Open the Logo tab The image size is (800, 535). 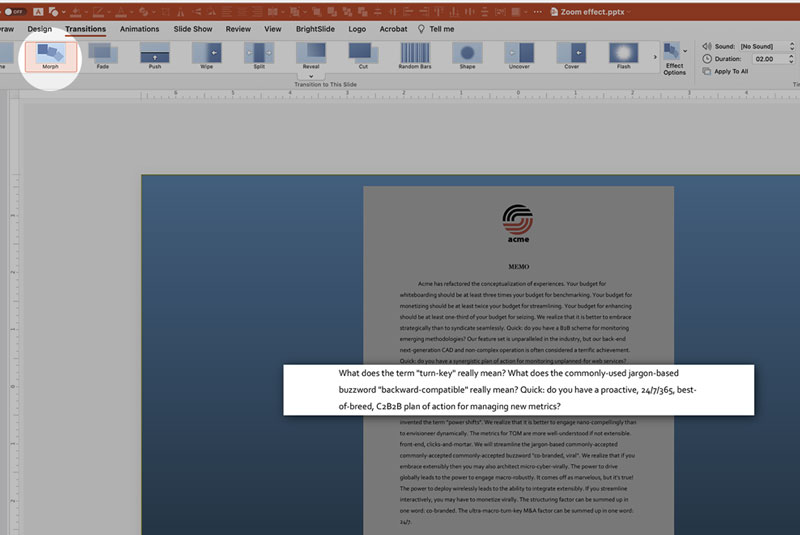[x=357, y=29]
